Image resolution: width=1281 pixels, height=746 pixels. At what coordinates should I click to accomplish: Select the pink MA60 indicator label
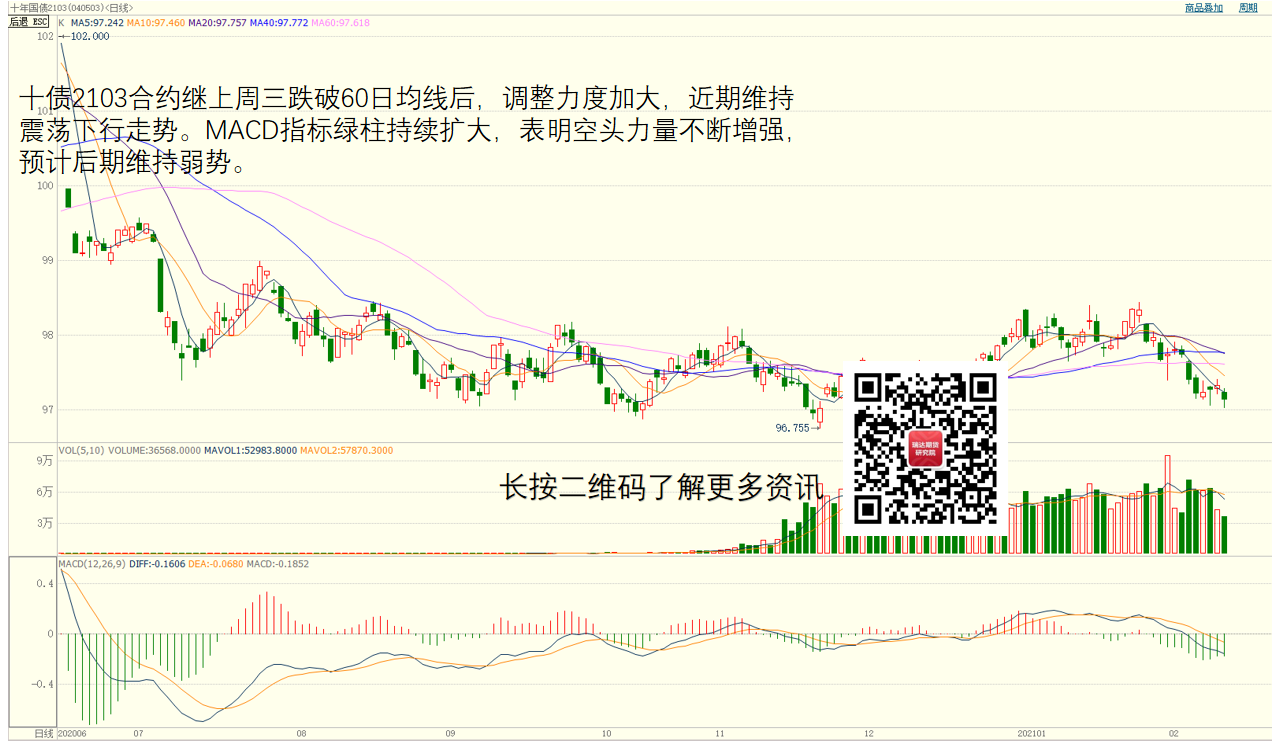[341, 22]
